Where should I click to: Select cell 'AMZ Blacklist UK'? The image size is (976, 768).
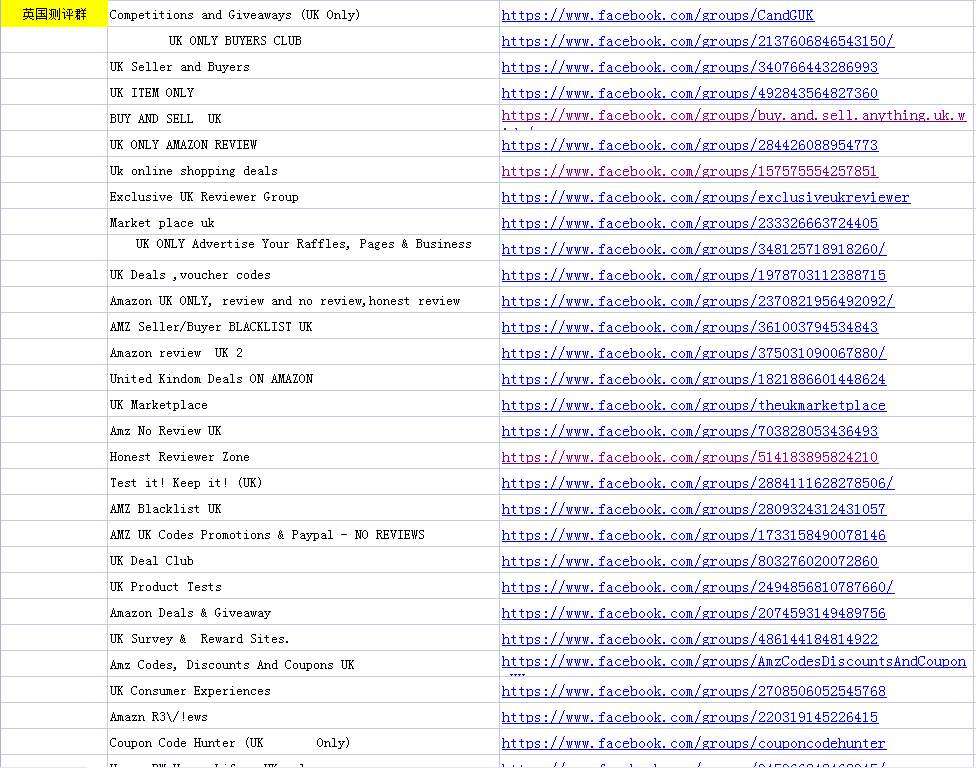(x=303, y=508)
